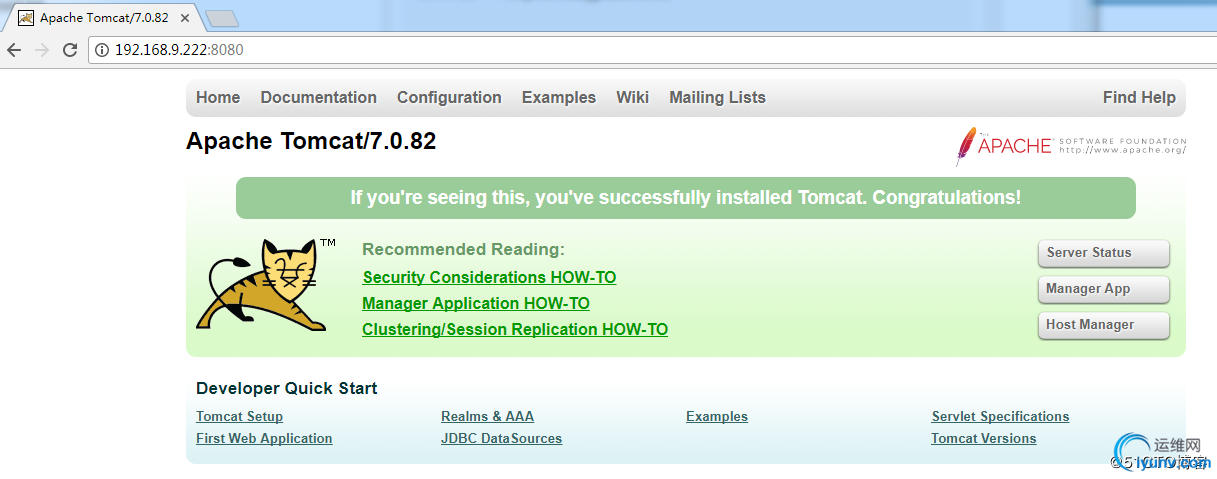This screenshot has height=479, width=1217.
Task: Open the Home navigation item
Action: coord(218,97)
